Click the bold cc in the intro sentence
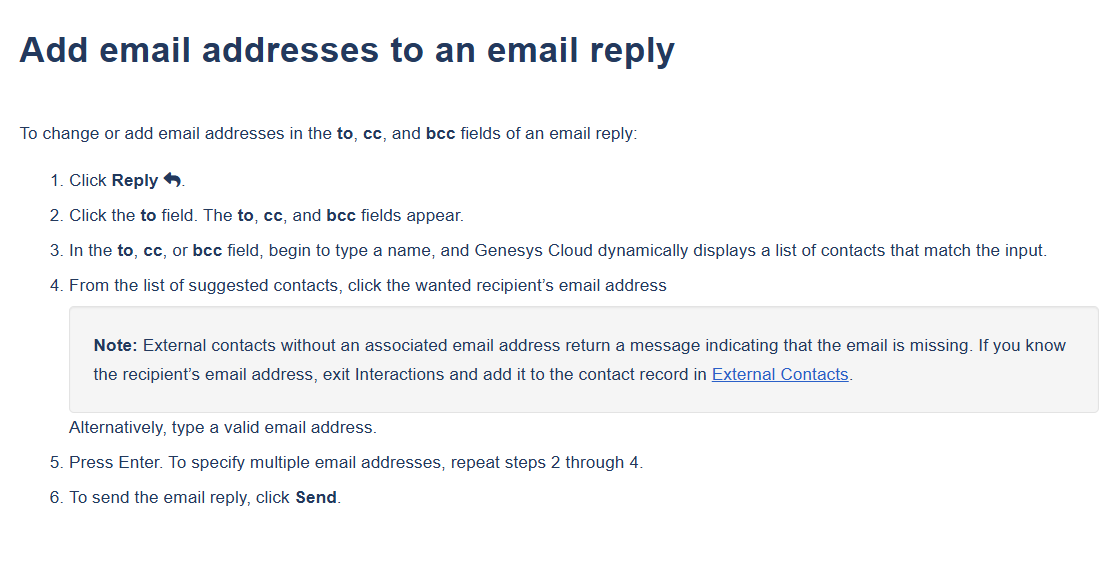 [x=372, y=133]
